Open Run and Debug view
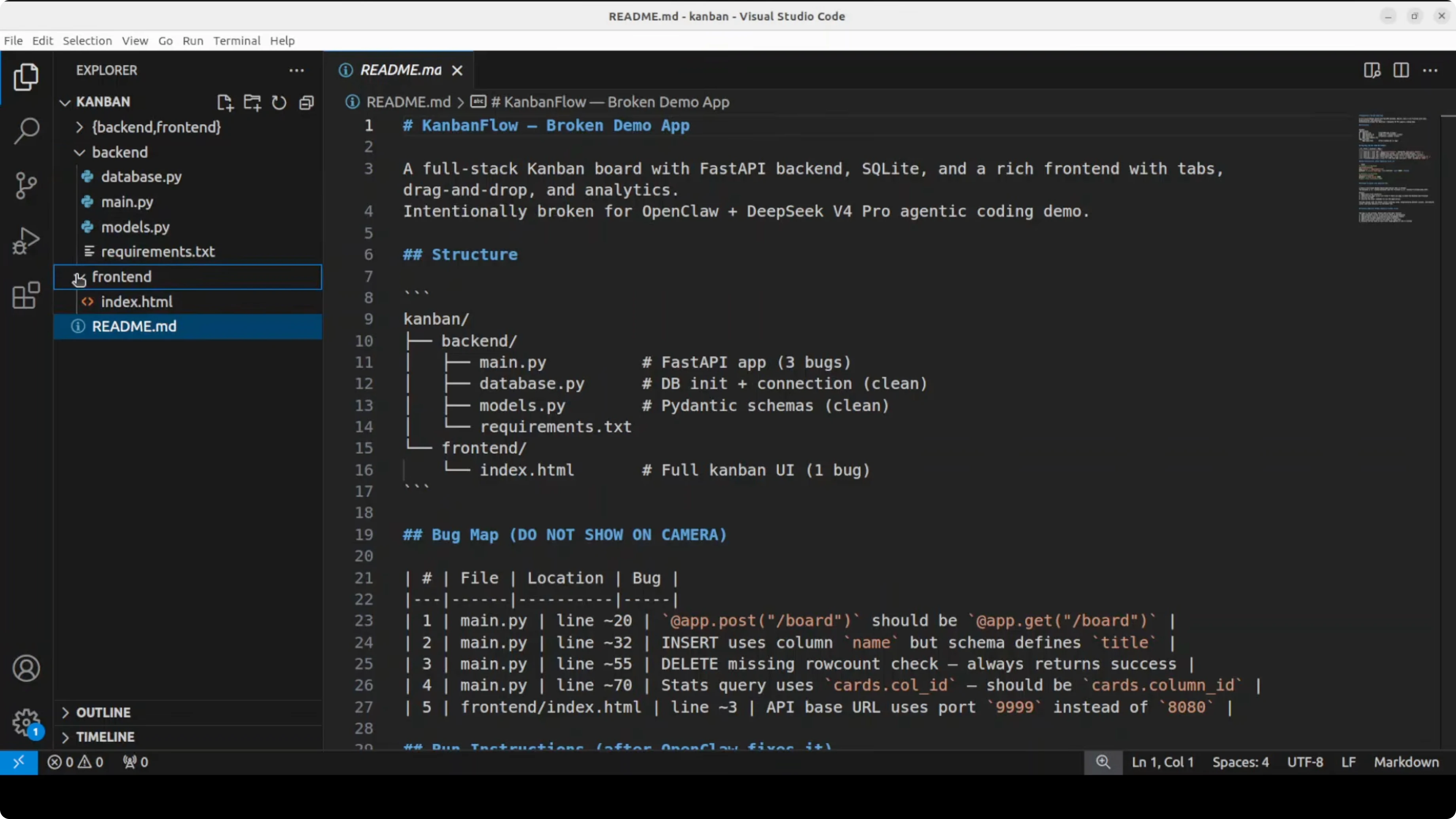 (x=26, y=240)
